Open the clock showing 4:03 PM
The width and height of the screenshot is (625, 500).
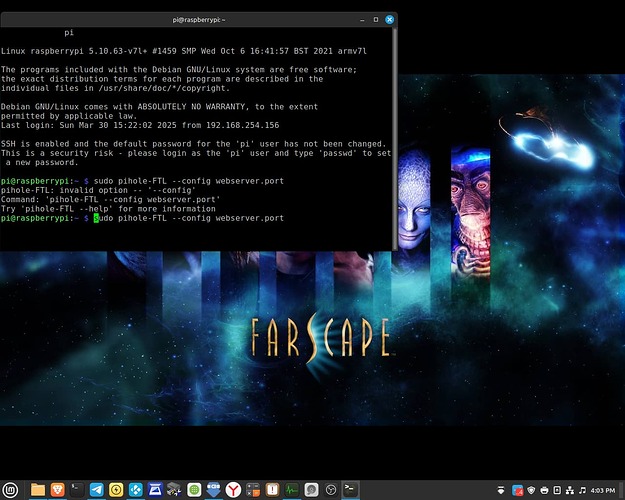coord(603,490)
